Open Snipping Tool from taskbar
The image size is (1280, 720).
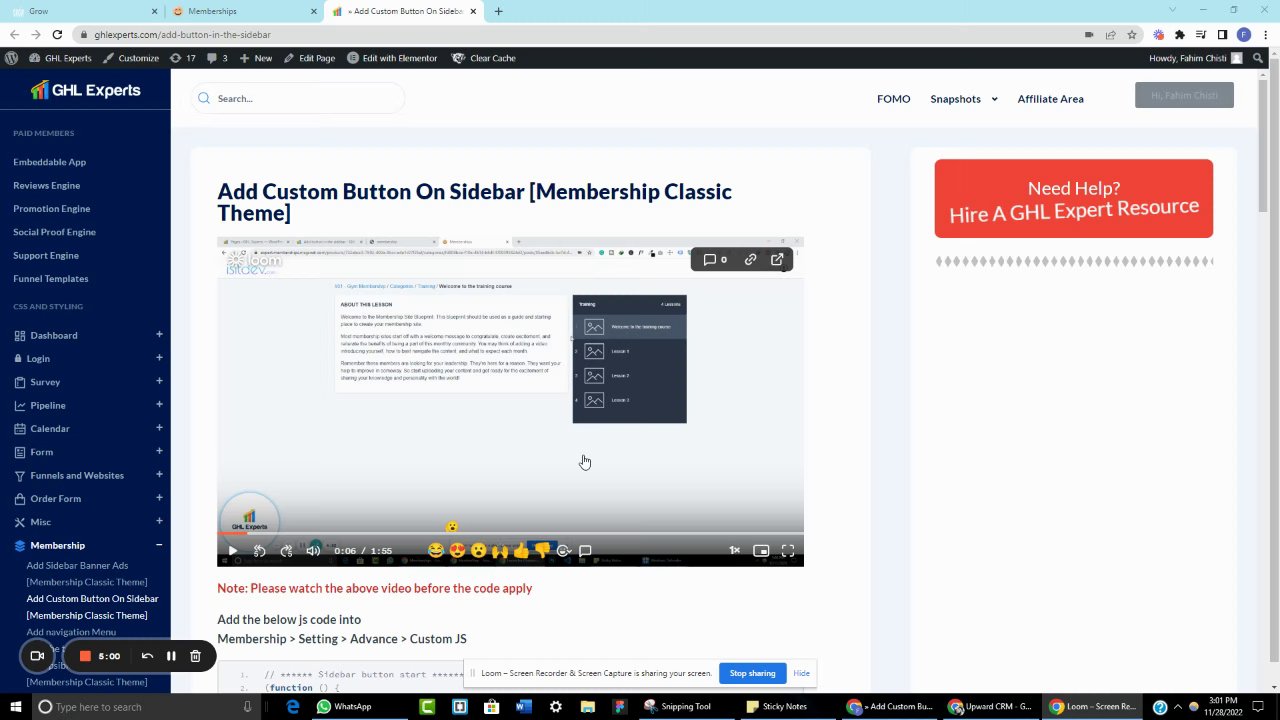click(x=676, y=707)
